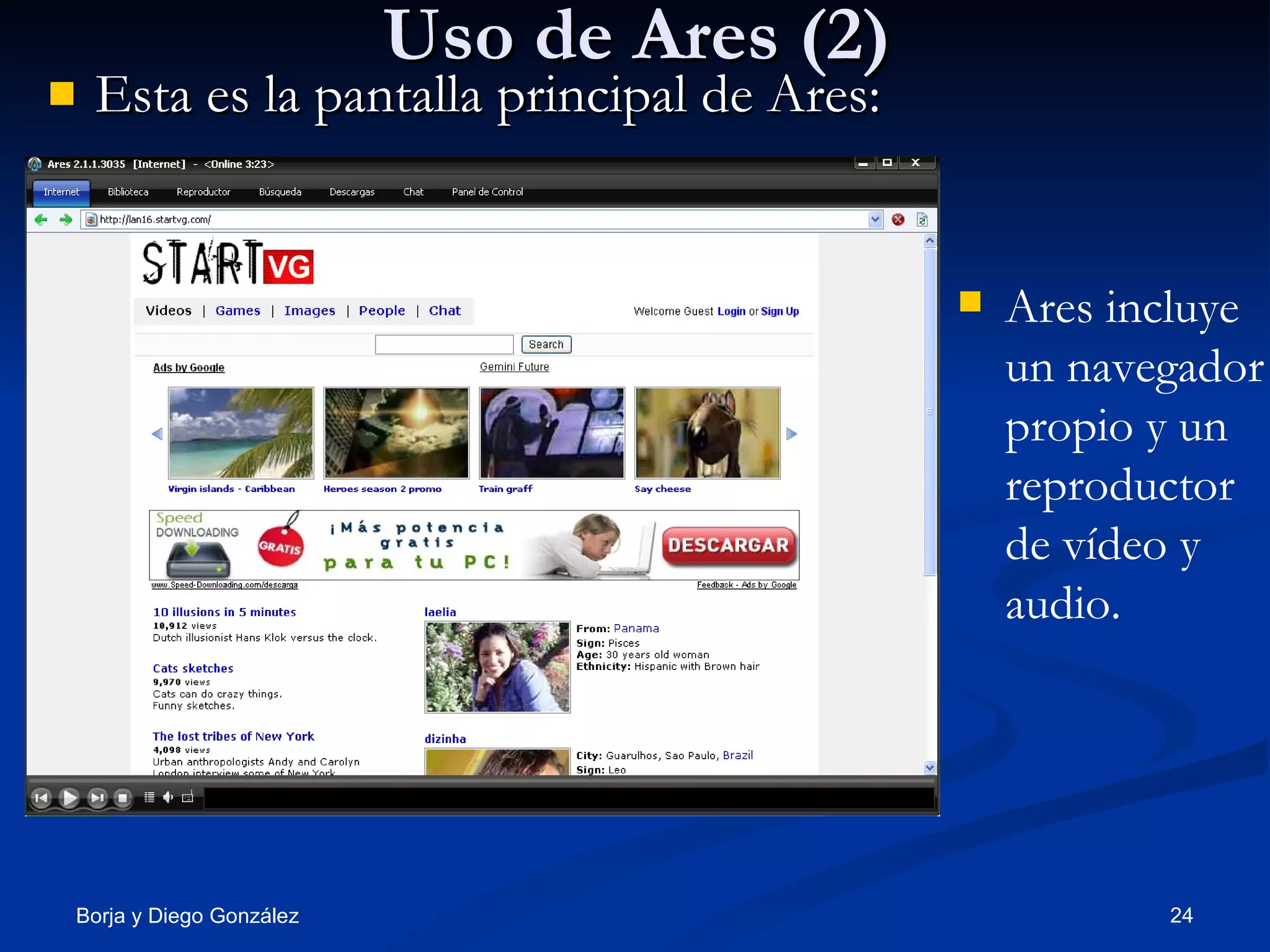The image size is (1270, 952).
Task: Open the Ads by Google link
Action: pyautogui.click(x=189, y=368)
